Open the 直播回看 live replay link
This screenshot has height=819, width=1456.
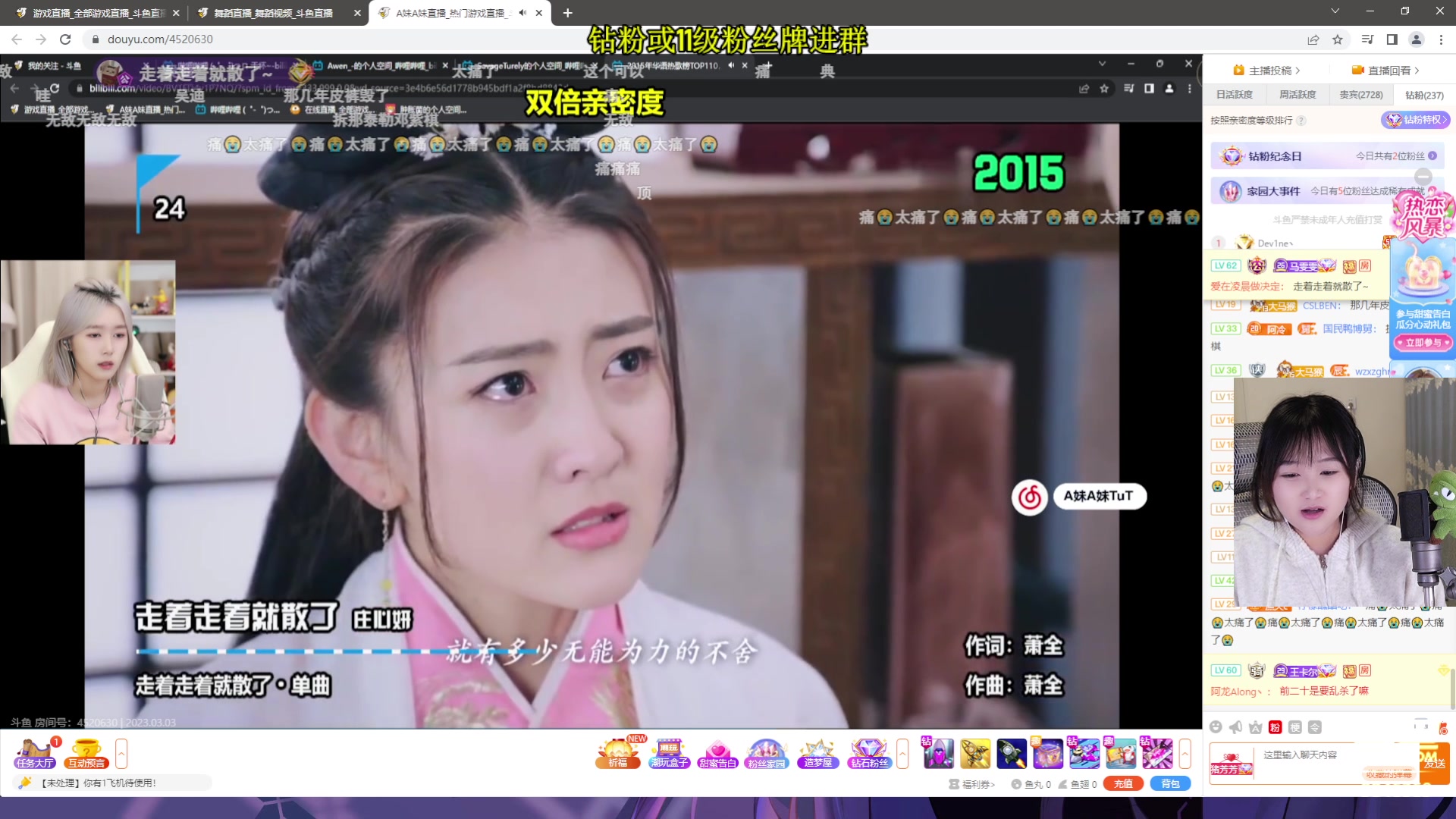pyautogui.click(x=1385, y=71)
